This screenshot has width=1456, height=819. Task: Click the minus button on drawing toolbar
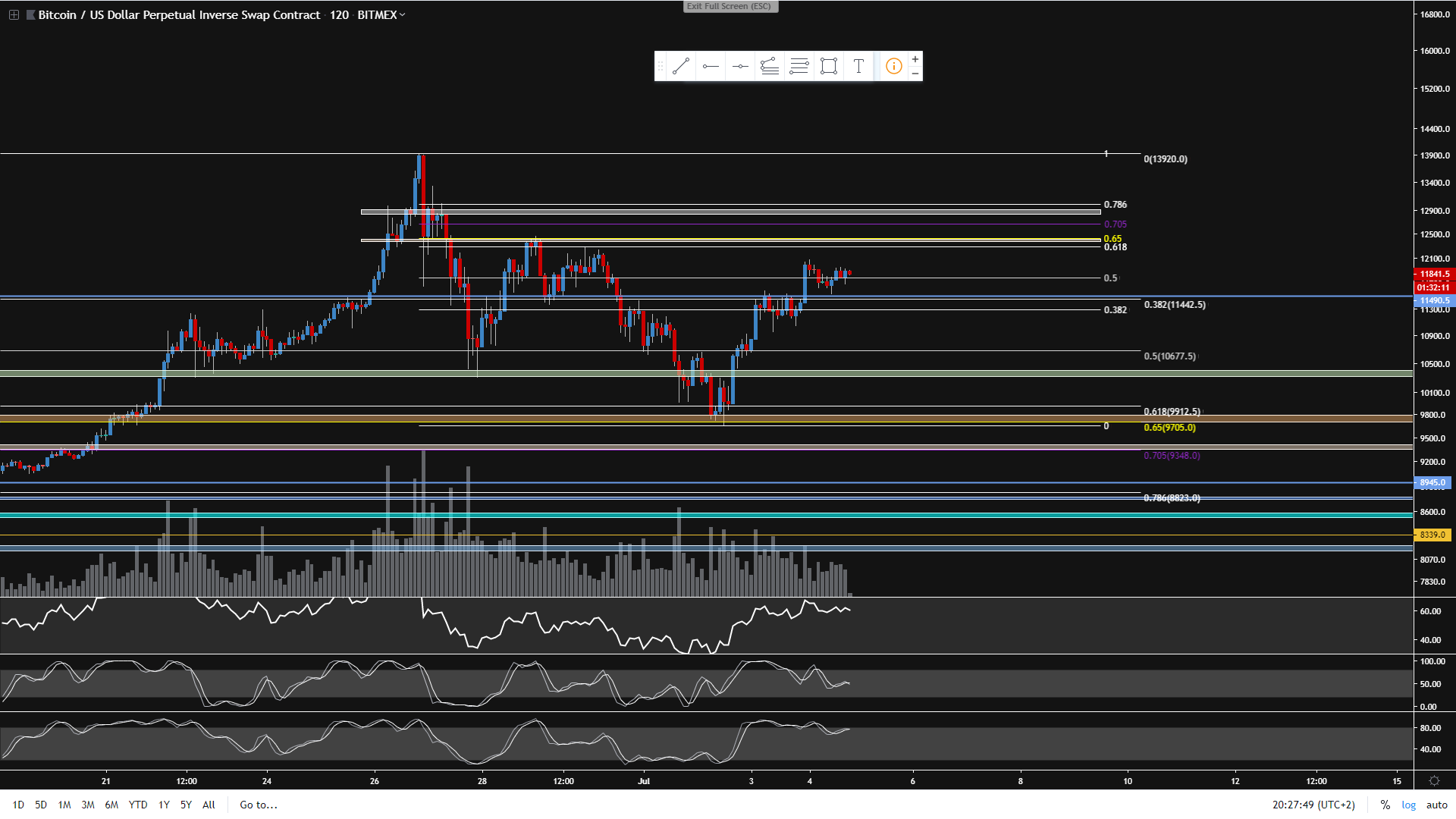915,74
